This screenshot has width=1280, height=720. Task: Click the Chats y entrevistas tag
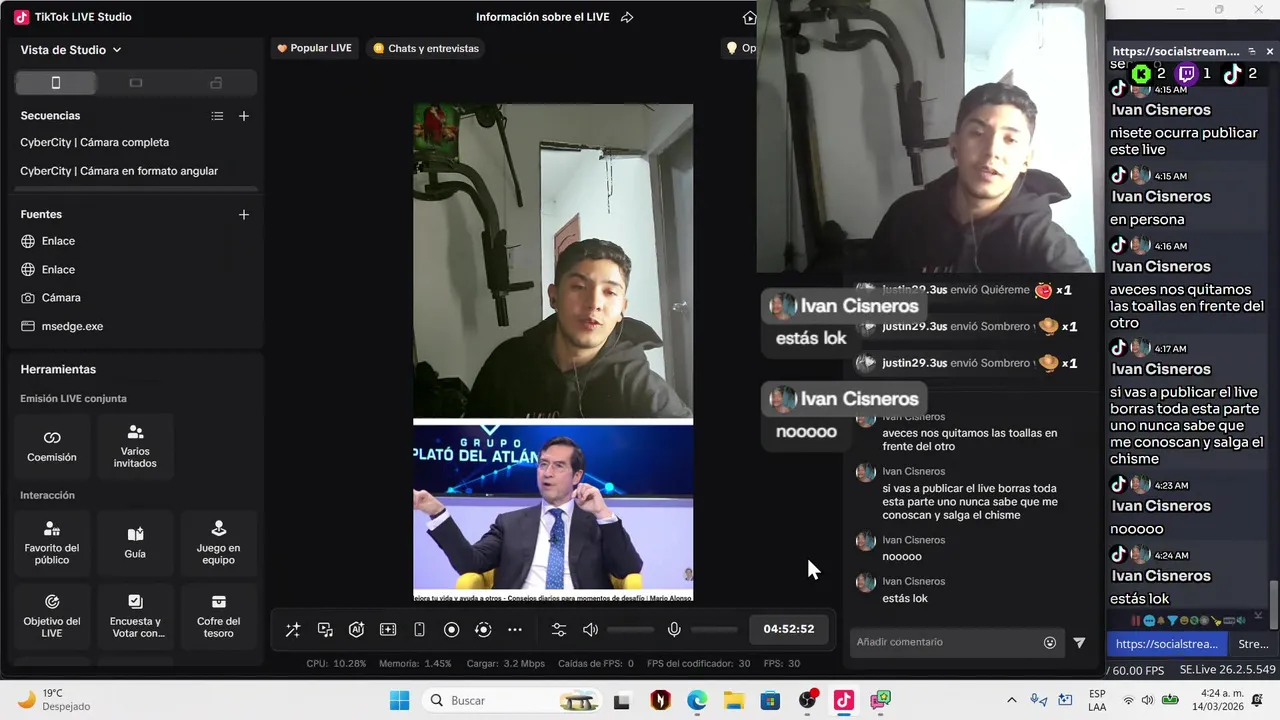tap(426, 48)
